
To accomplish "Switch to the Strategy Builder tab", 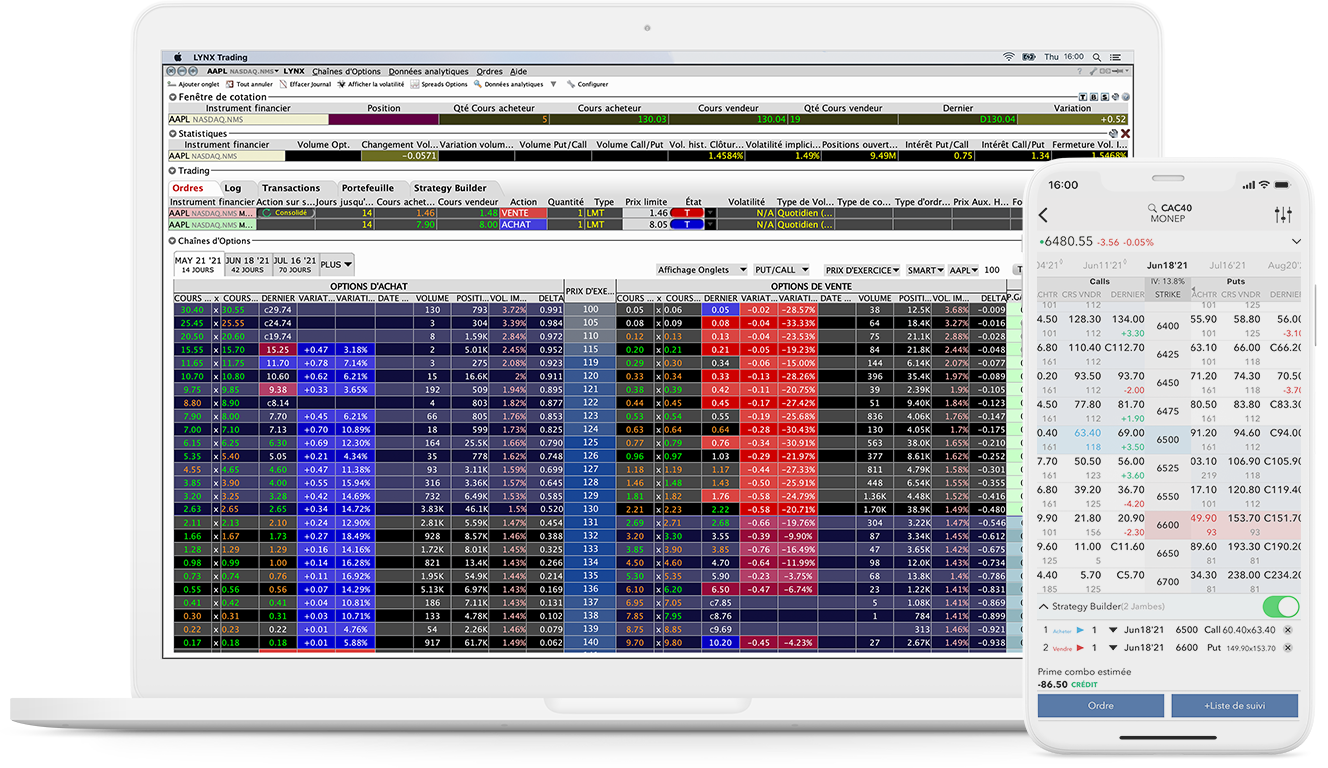I will (450, 188).
